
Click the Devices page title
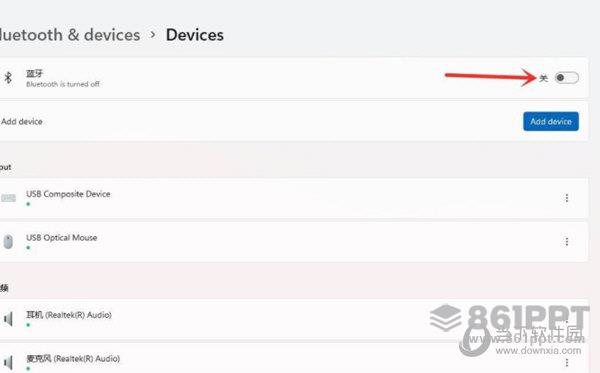click(195, 35)
